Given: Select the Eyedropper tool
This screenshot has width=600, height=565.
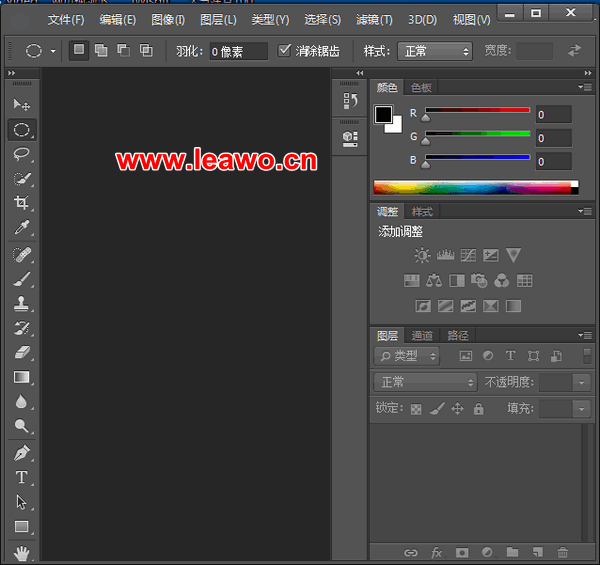Looking at the screenshot, I should click(x=21, y=228).
